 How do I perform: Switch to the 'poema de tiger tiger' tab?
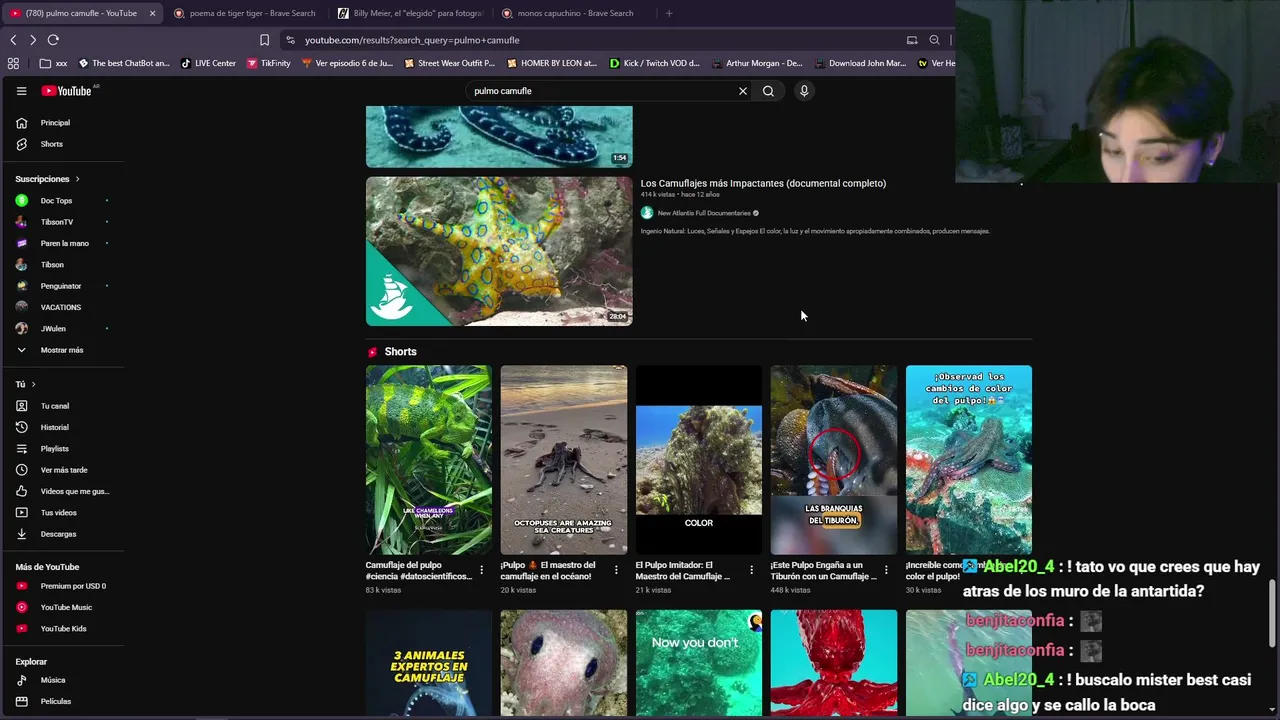[x=245, y=13]
